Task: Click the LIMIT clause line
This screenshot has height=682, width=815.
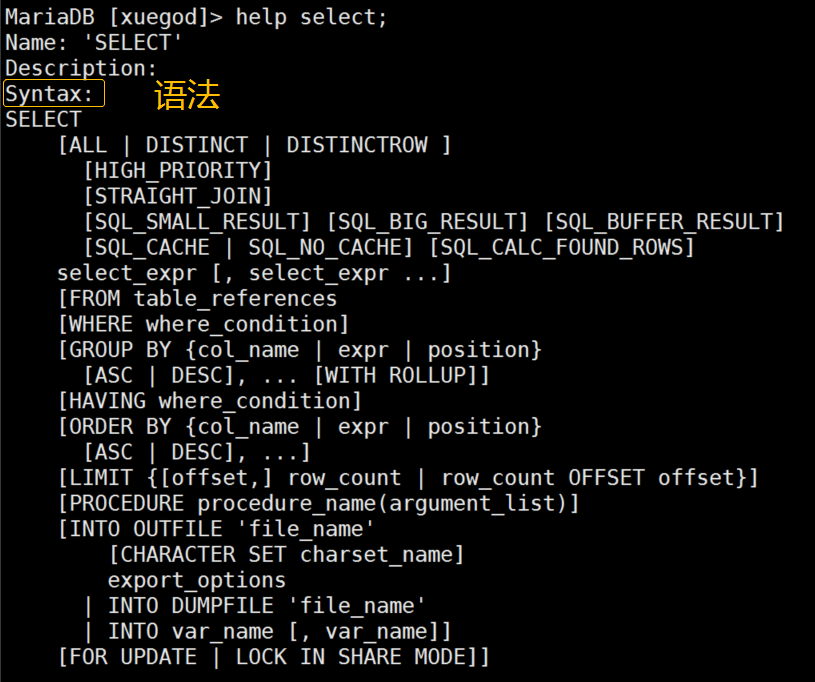Action: tap(408, 478)
